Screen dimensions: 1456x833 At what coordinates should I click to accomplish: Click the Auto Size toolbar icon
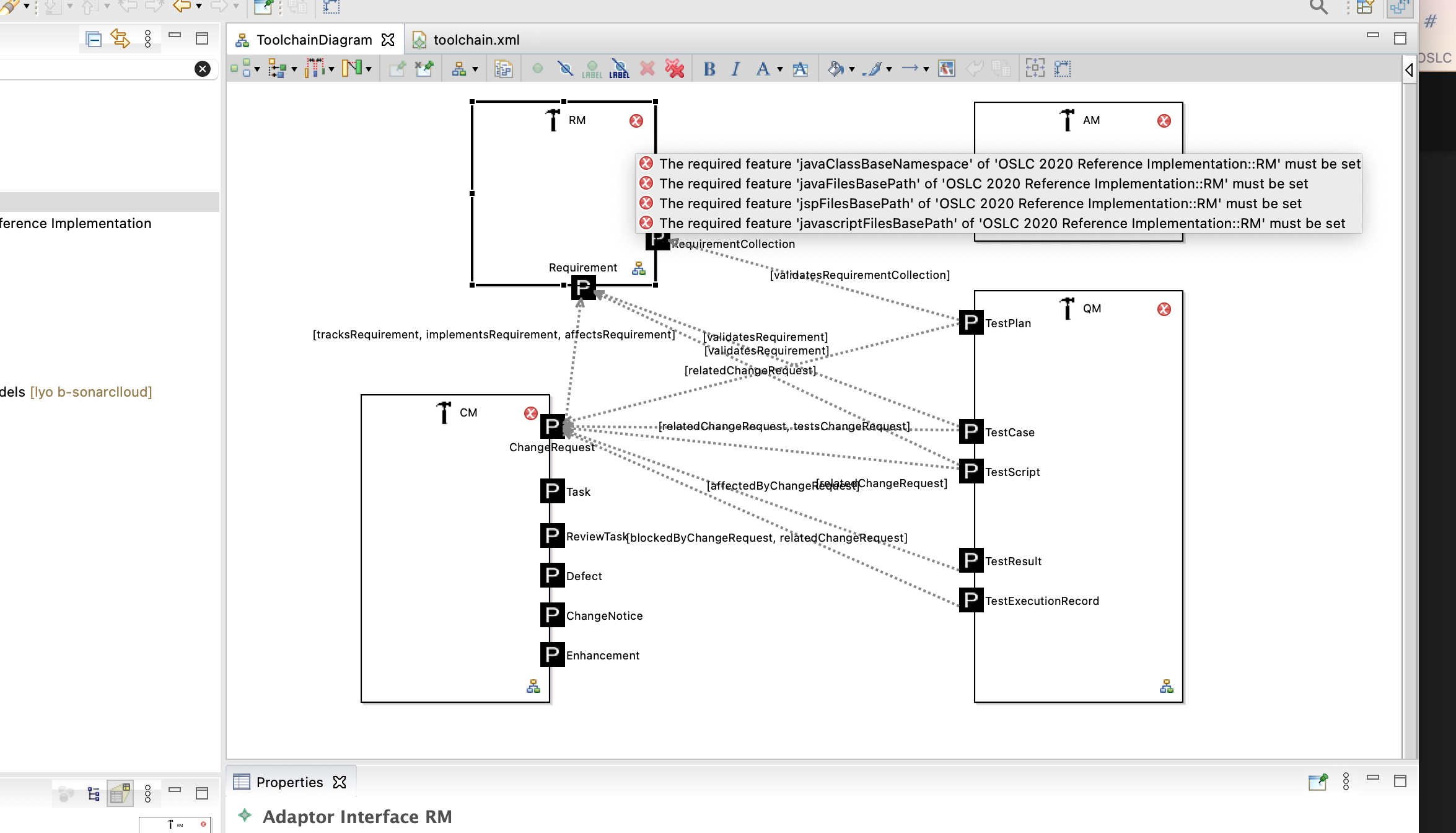pyautogui.click(x=1035, y=68)
